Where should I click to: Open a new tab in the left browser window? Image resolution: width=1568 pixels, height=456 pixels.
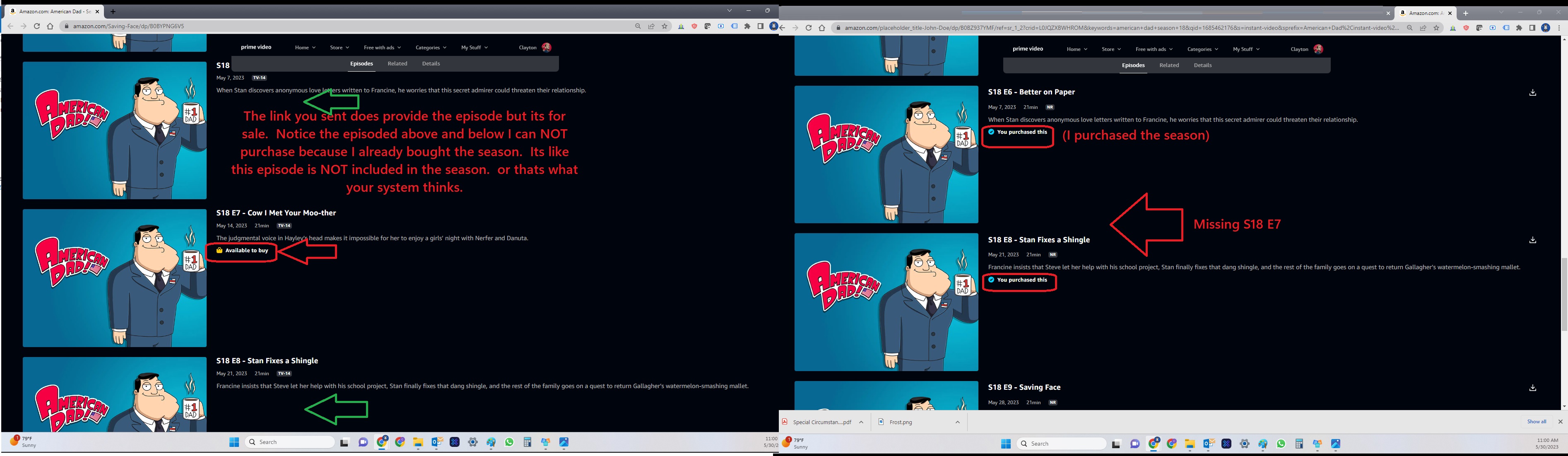coord(113,11)
